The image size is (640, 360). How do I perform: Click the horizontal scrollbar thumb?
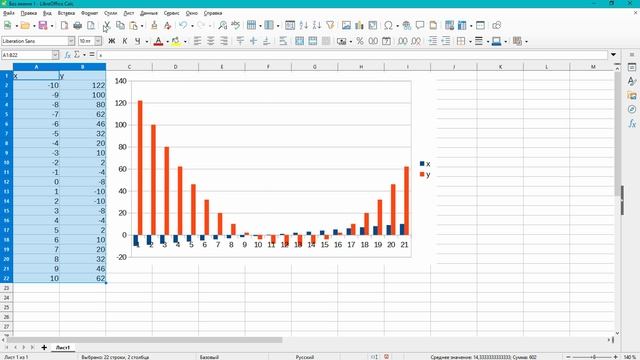[144, 340]
